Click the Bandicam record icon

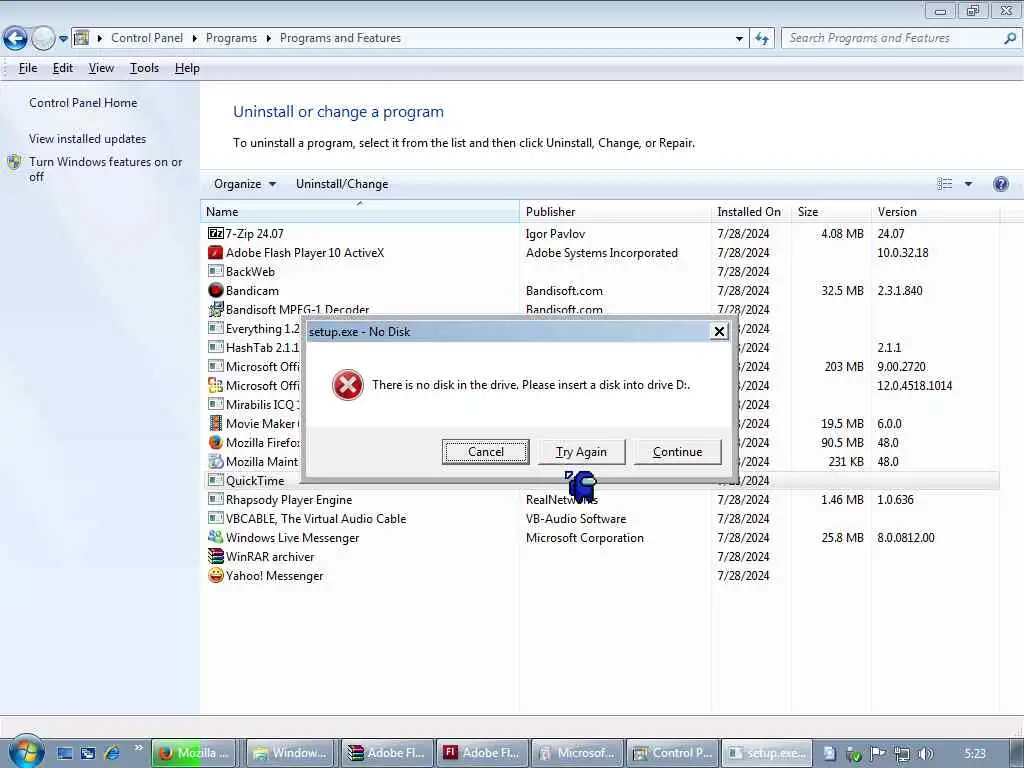pyautogui.click(x=216, y=290)
